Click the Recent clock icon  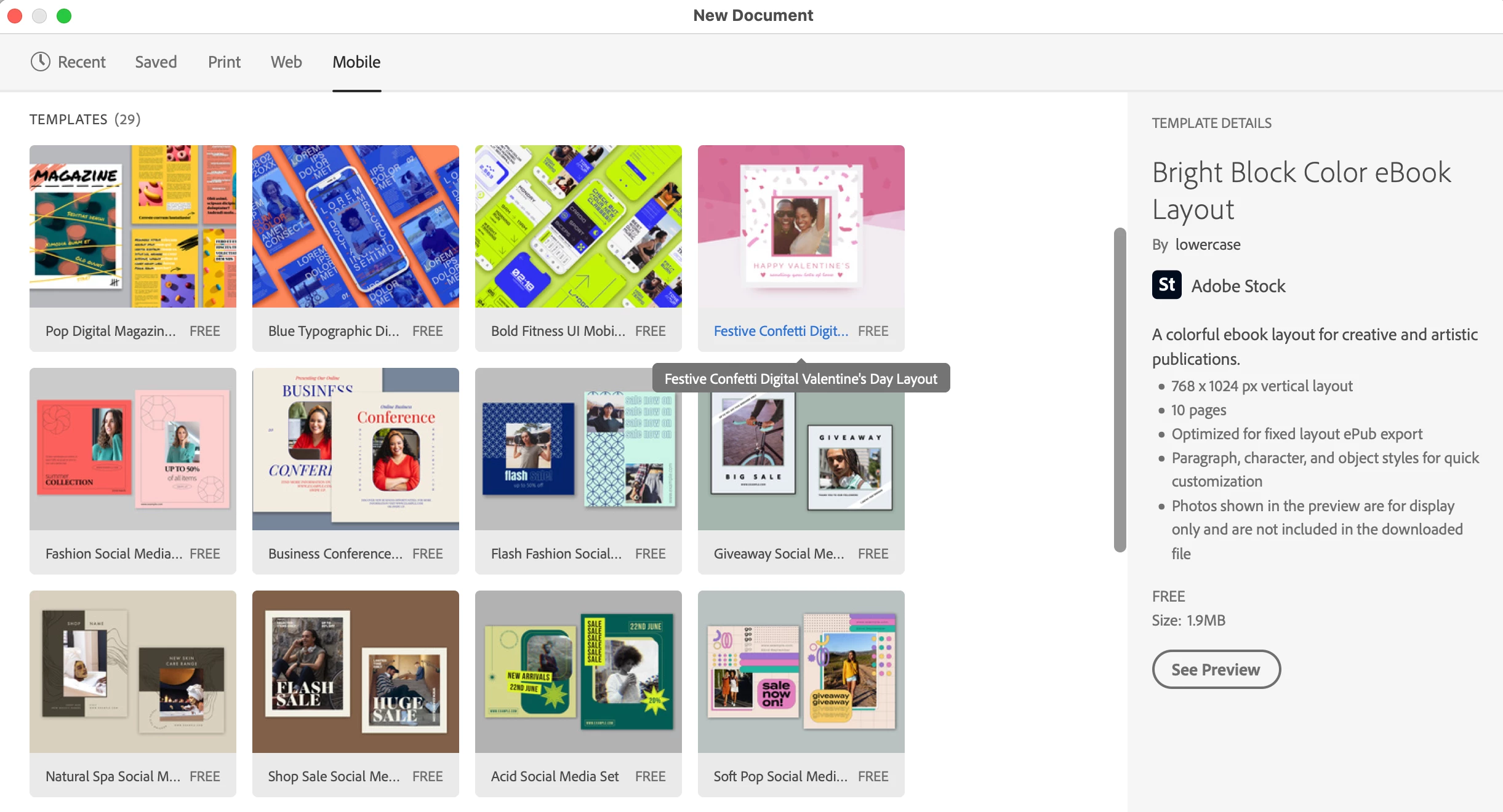pos(41,62)
